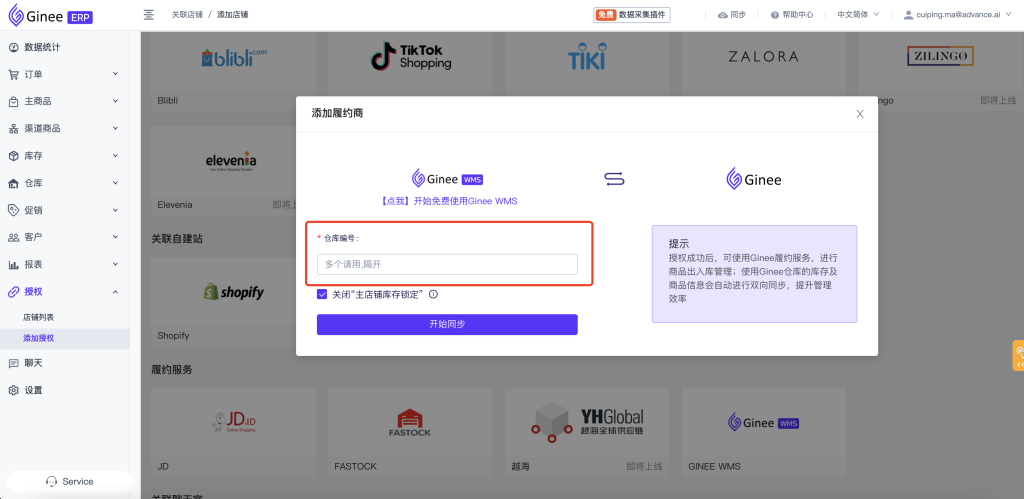The height and width of the screenshot is (499, 1024).
Task: Expand the 渠道商品 menu chevron
Action: point(115,128)
